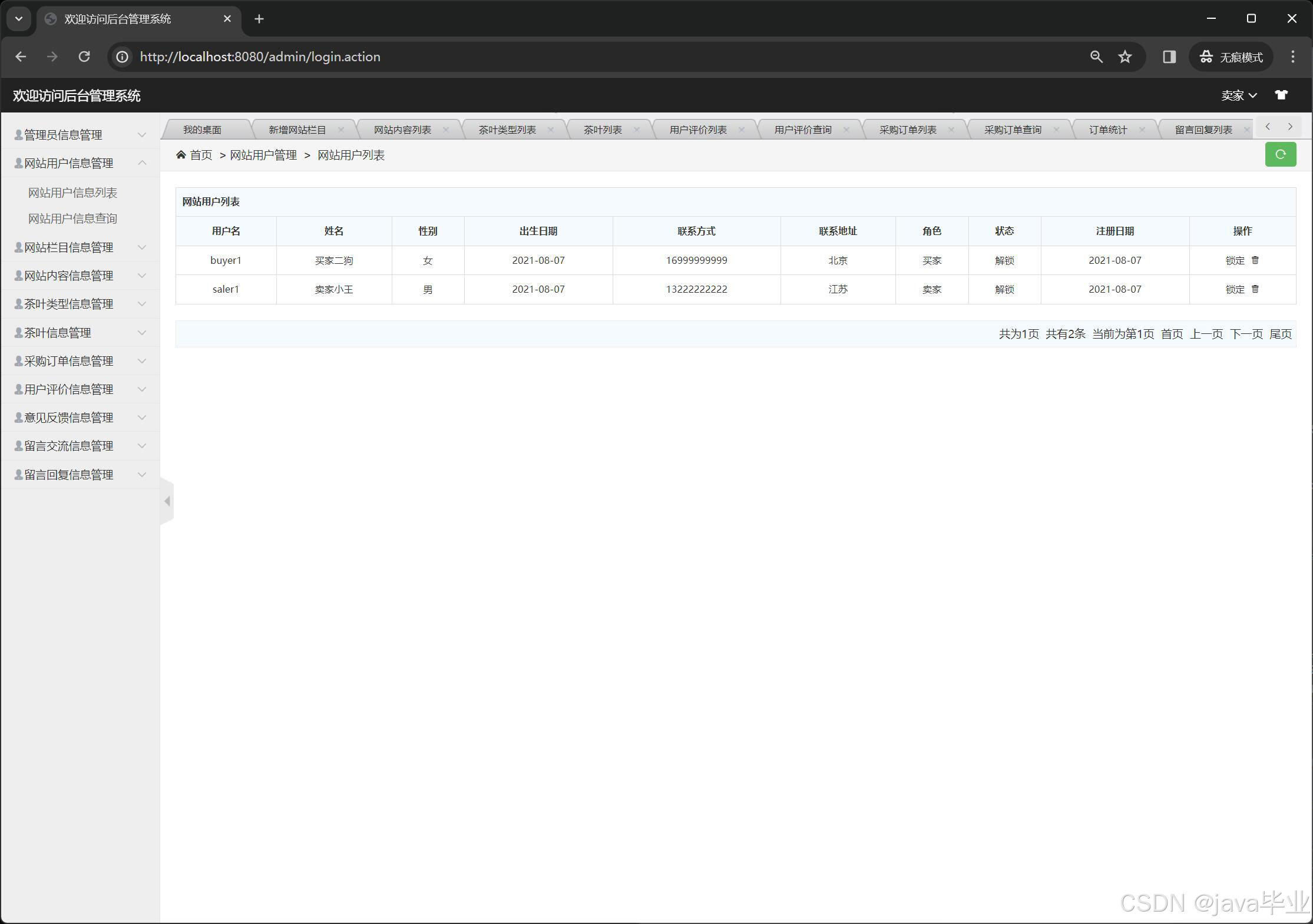Click the home icon in breadcrumb

click(181, 154)
